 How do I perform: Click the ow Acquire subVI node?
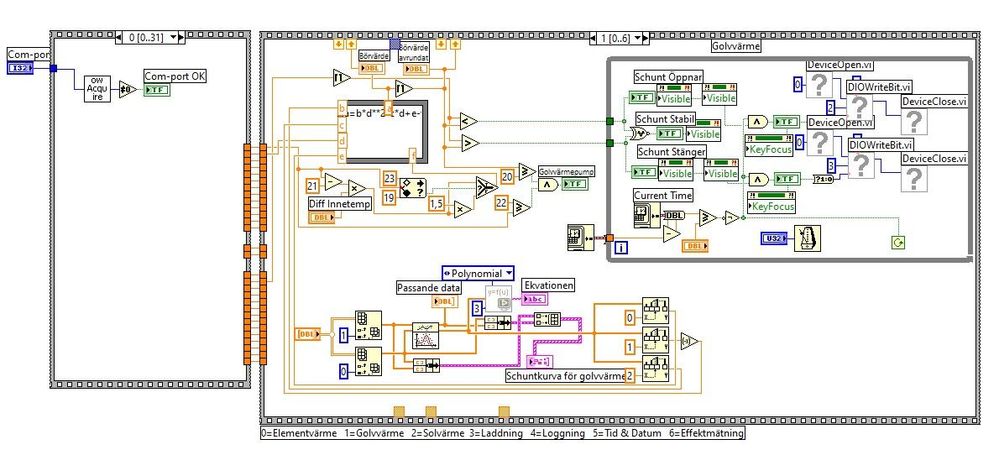(98, 90)
